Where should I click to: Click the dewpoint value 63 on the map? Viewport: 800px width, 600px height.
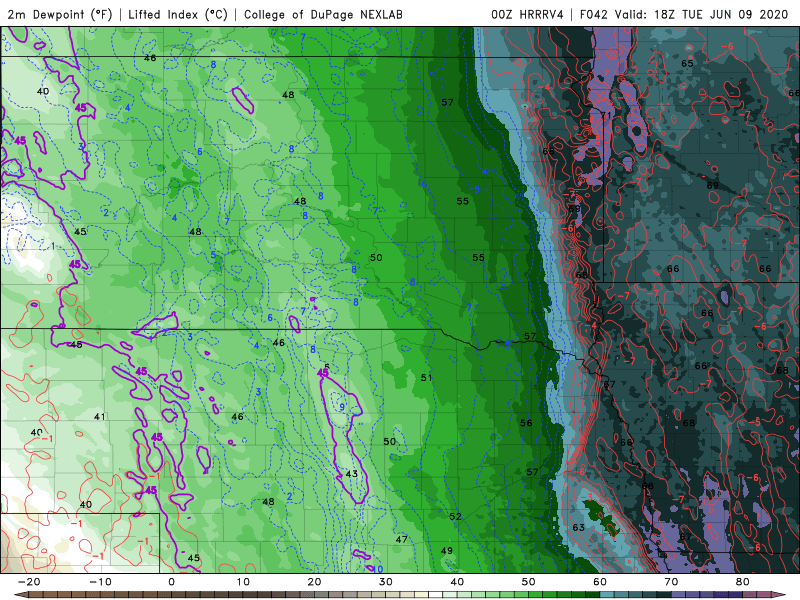[x=578, y=528]
